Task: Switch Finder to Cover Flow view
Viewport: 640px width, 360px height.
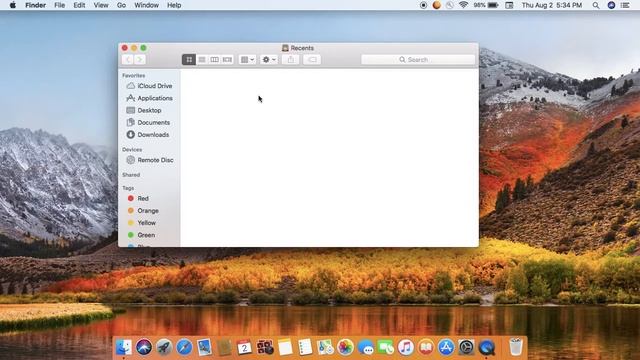Action: [227, 60]
